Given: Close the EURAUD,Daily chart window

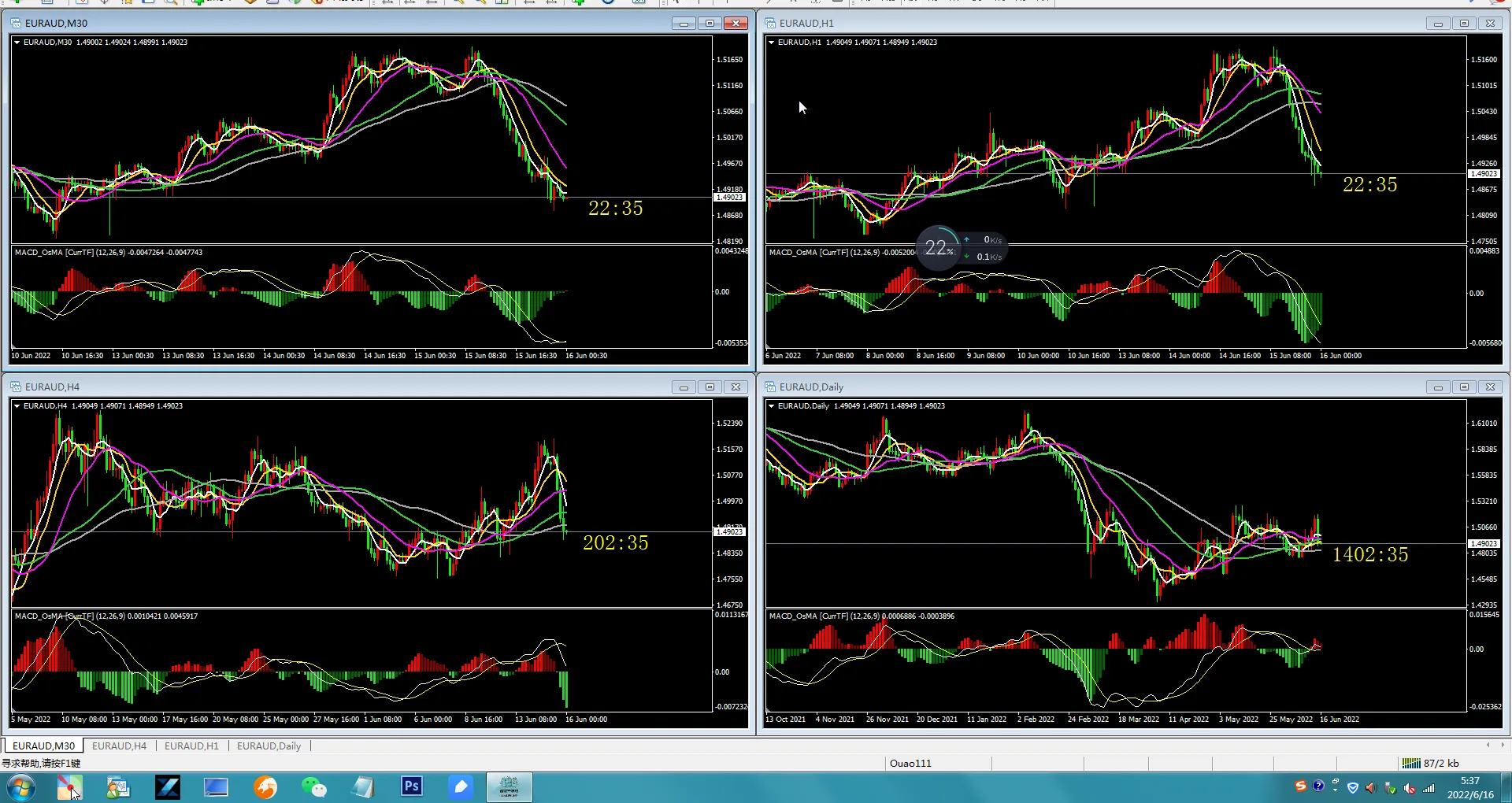Looking at the screenshot, I should (x=1490, y=387).
